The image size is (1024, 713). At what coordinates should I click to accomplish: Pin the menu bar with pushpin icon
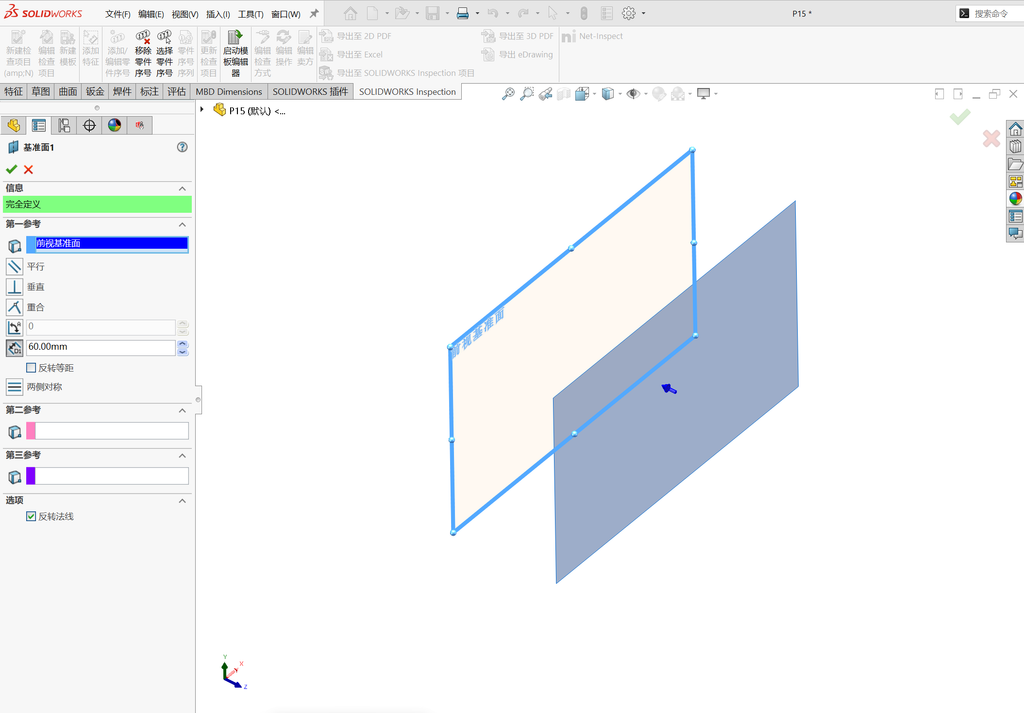[x=314, y=13]
